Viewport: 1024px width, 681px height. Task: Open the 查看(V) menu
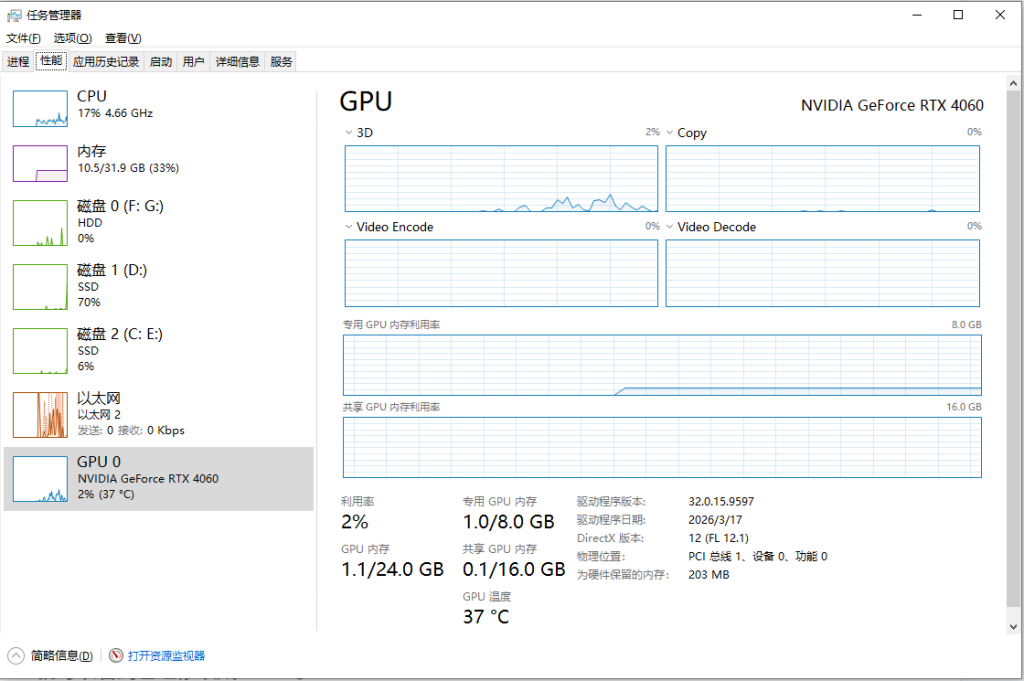(123, 38)
